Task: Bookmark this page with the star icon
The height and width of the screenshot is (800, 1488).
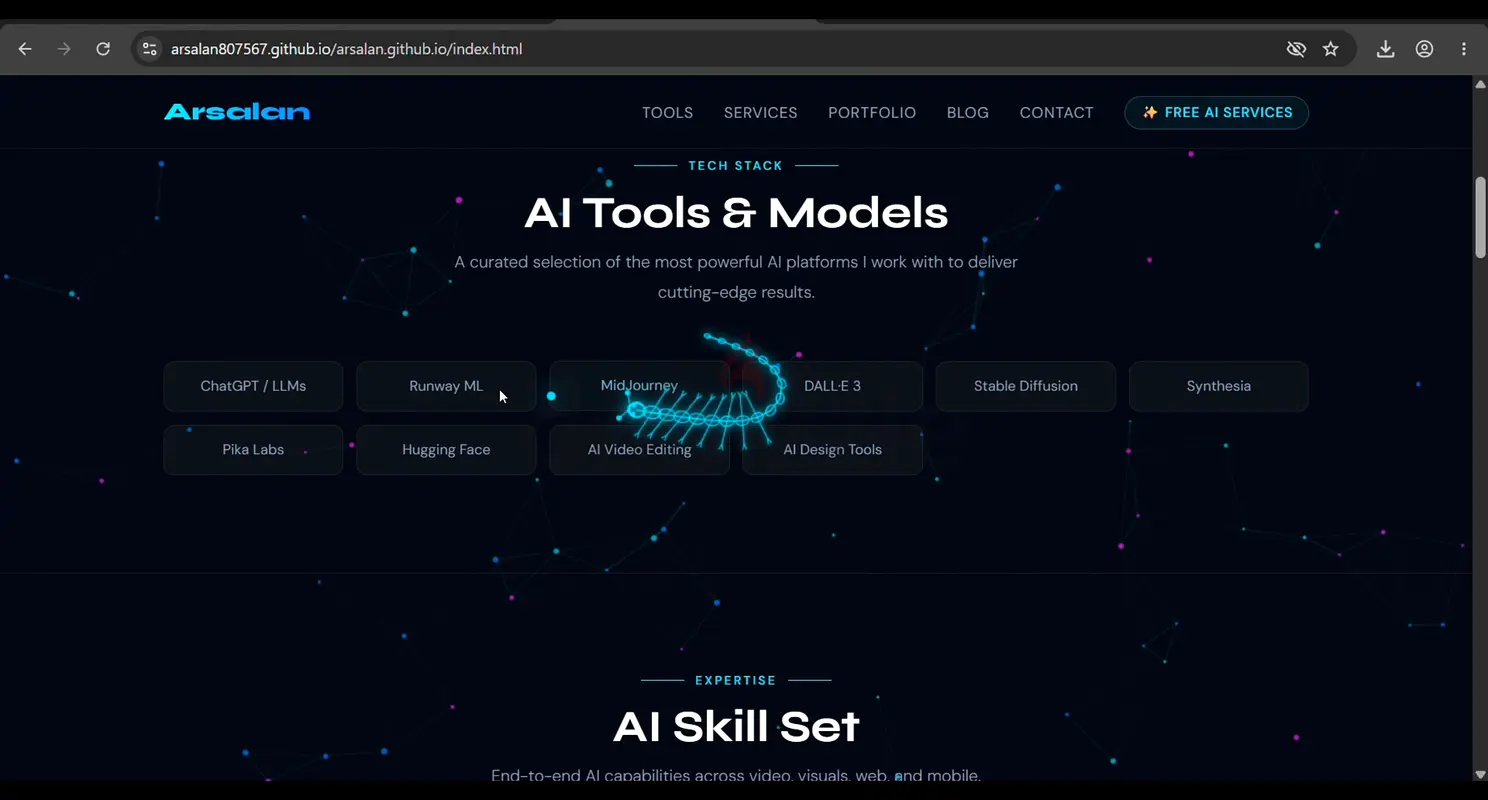Action: click(1330, 49)
